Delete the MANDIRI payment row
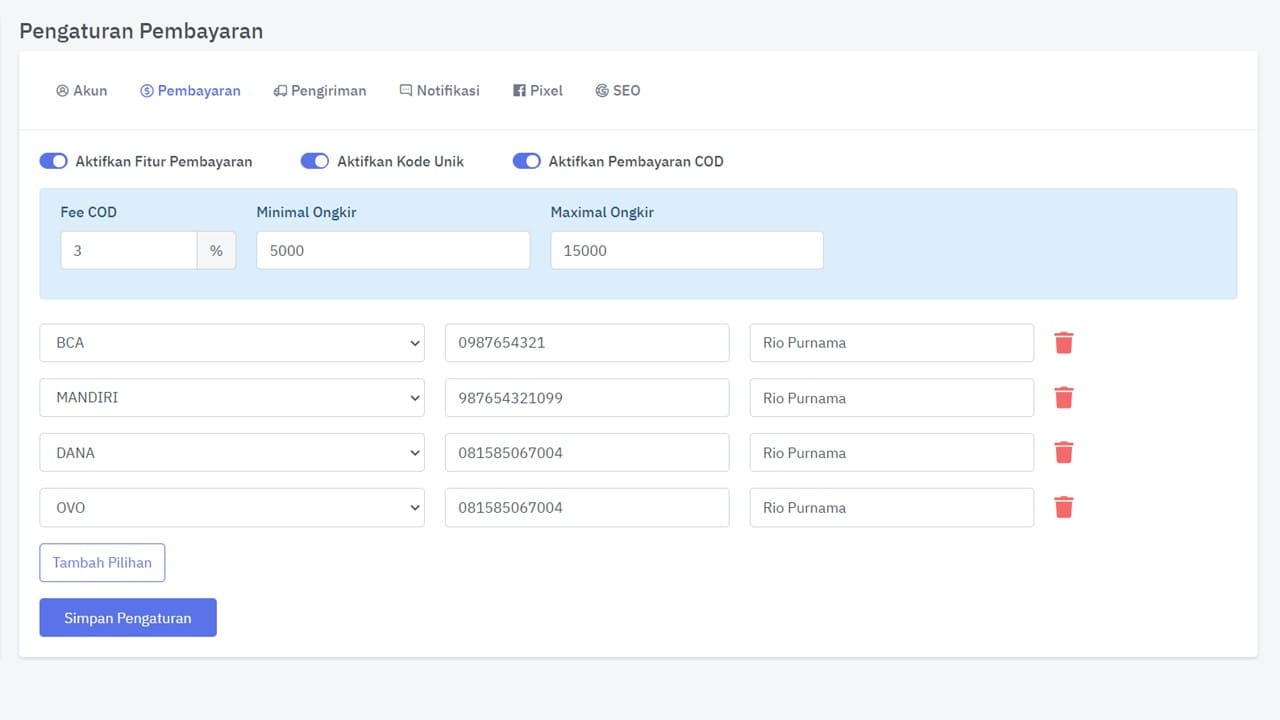Viewport: 1280px width, 720px height. [x=1064, y=398]
